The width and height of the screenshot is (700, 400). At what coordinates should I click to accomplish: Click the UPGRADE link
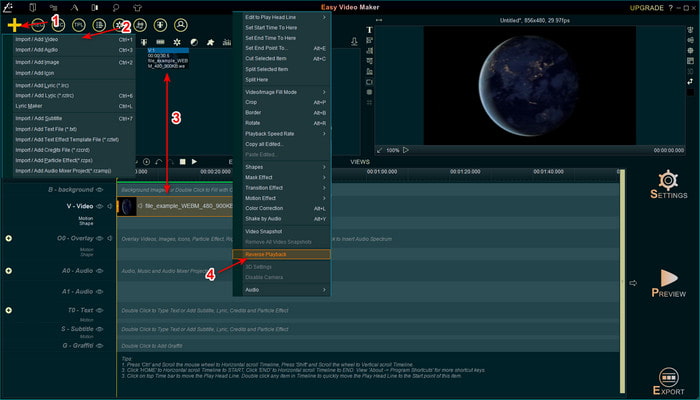(647, 8)
